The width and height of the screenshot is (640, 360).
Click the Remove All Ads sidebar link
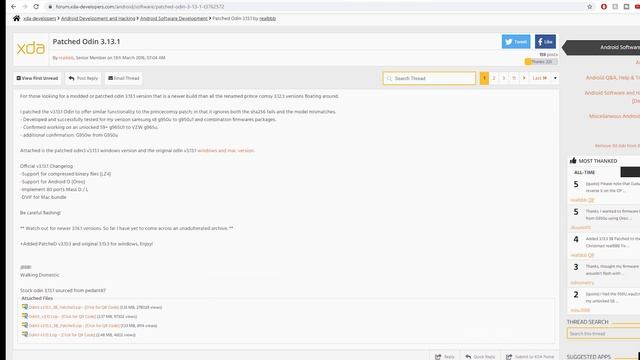[617, 146]
